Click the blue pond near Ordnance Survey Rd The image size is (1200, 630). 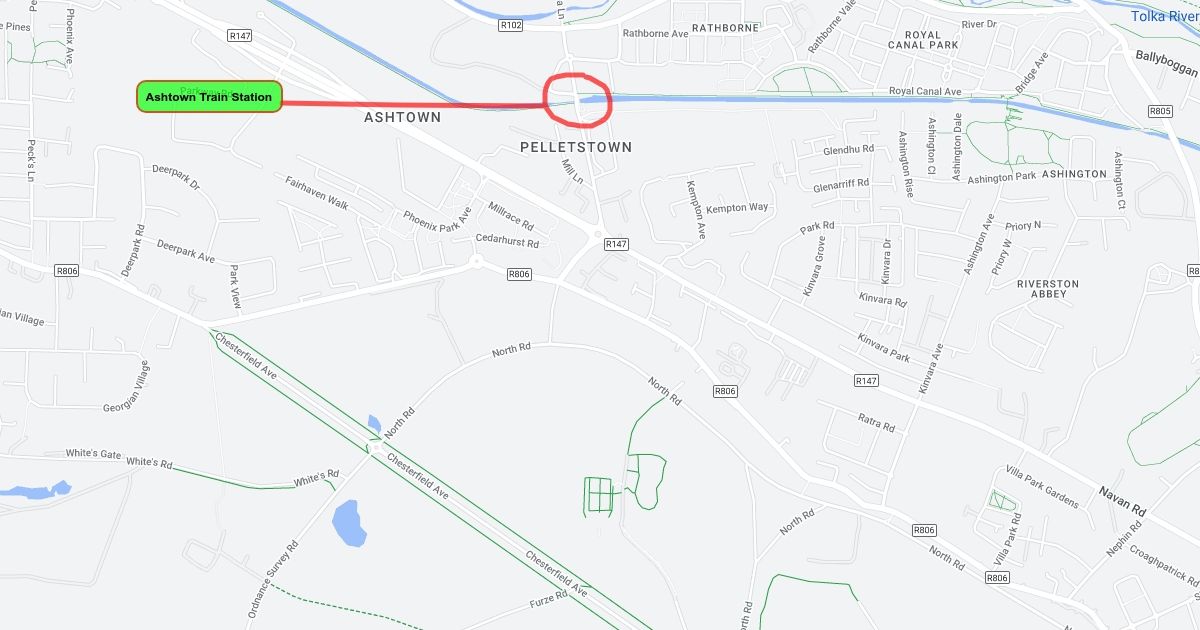coord(349,523)
